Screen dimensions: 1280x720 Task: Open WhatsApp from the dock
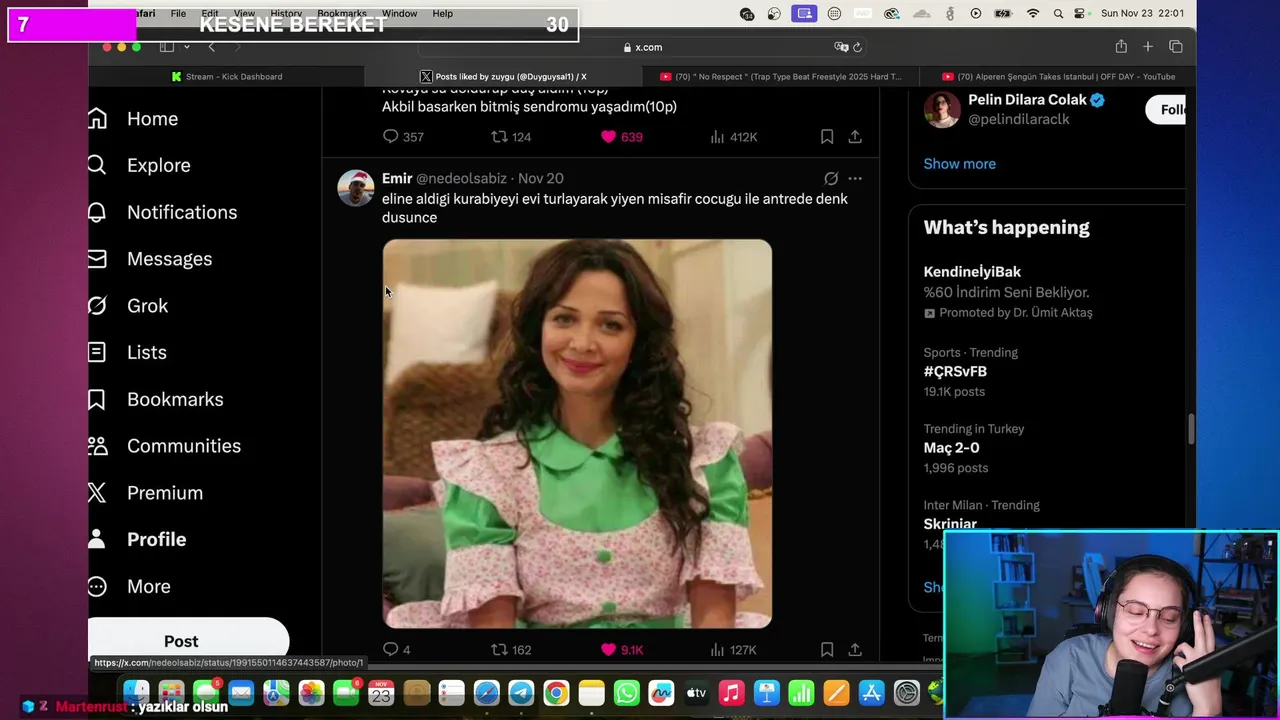click(626, 693)
